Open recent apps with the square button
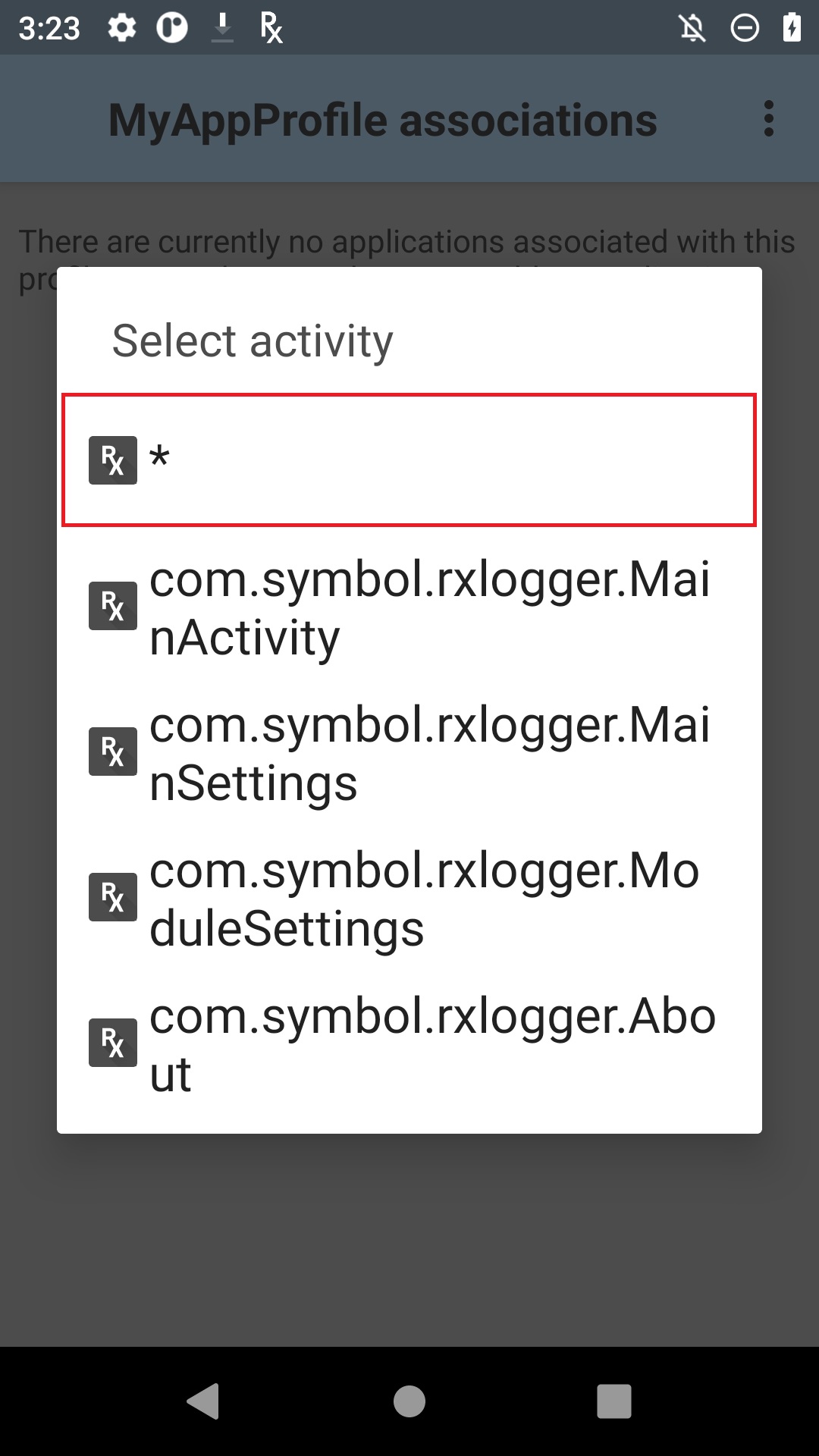Viewport: 819px width, 1456px height. click(x=614, y=1401)
